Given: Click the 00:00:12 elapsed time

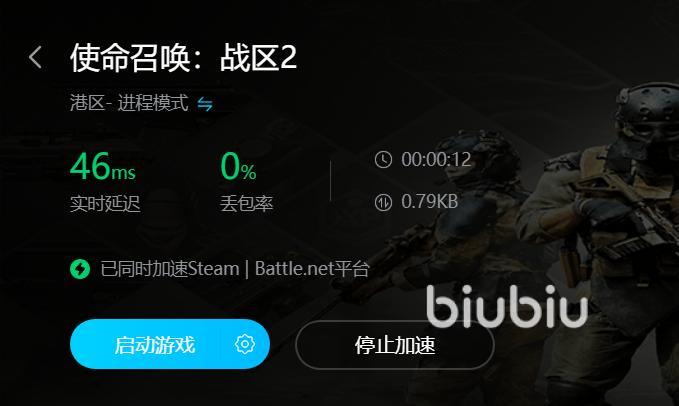Looking at the screenshot, I should pyautogui.click(x=436, y=160).
